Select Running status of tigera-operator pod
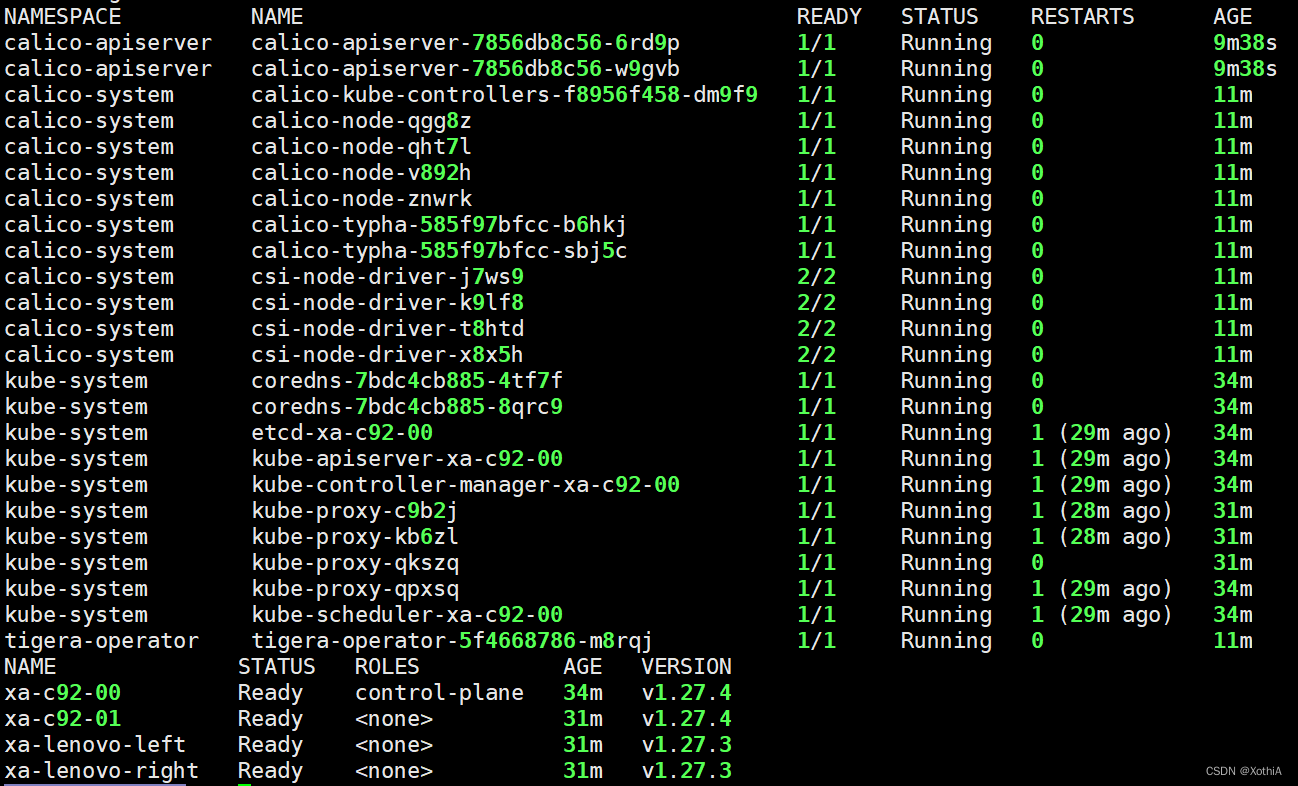This screenshot has height=786, width=1298. 946,641
